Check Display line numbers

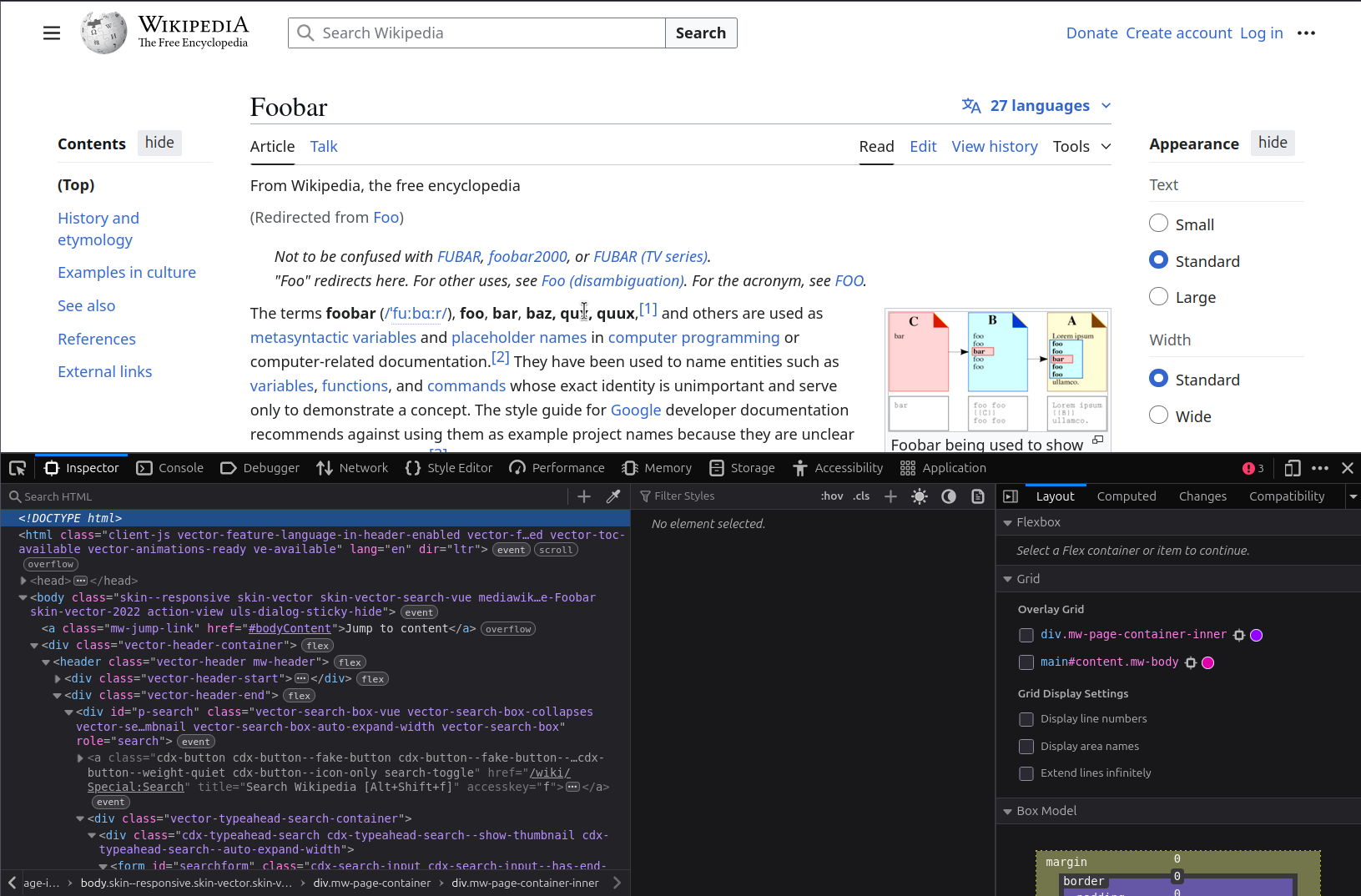pyautogui.click(x=1026, y=719)
